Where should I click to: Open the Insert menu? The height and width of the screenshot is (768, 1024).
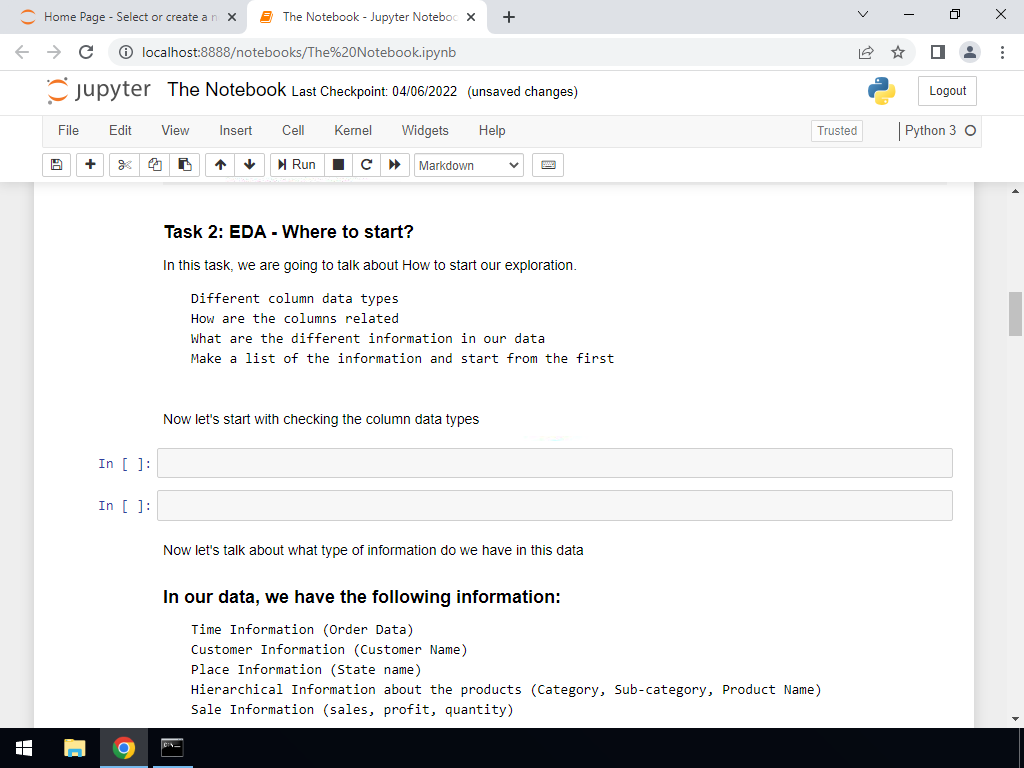pos(236,131)
